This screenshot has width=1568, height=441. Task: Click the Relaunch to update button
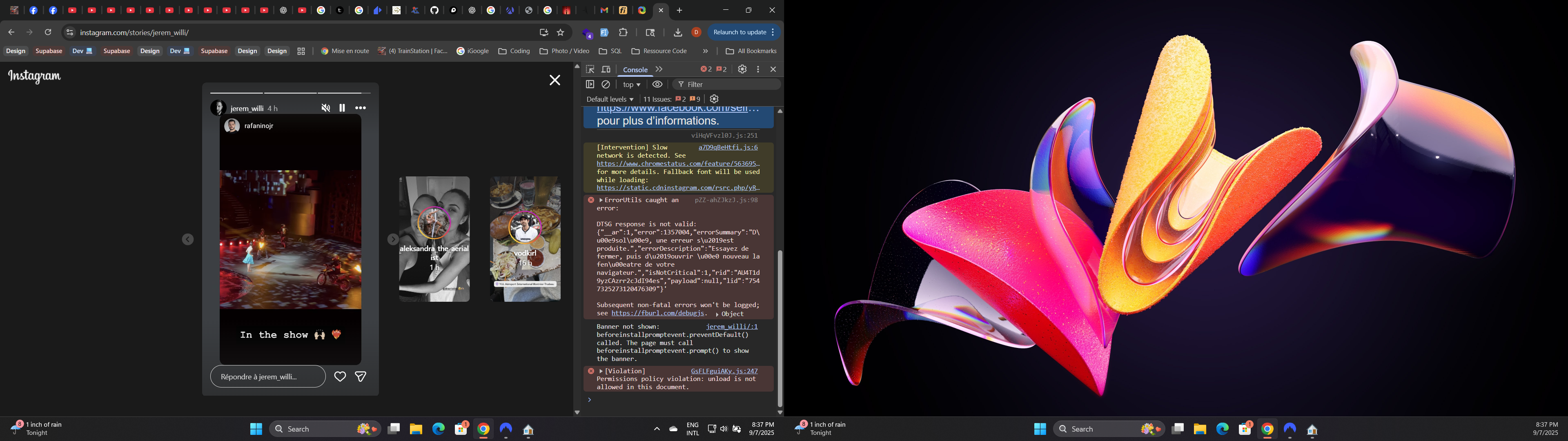[x=739, y=32]
